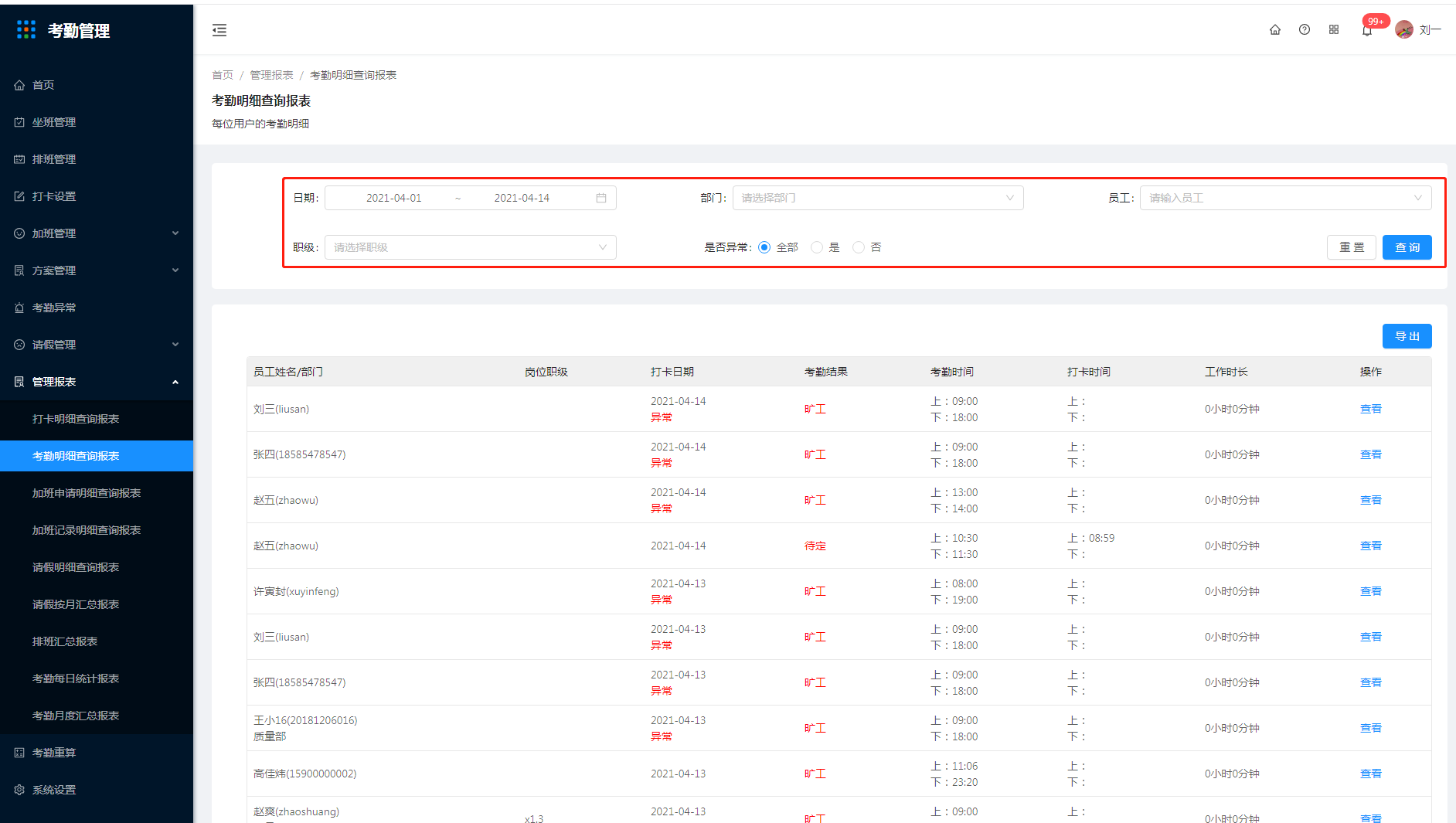Click 待定 result in 赵五 row
Screen dimensions: 1456x823
coord(815,546)
